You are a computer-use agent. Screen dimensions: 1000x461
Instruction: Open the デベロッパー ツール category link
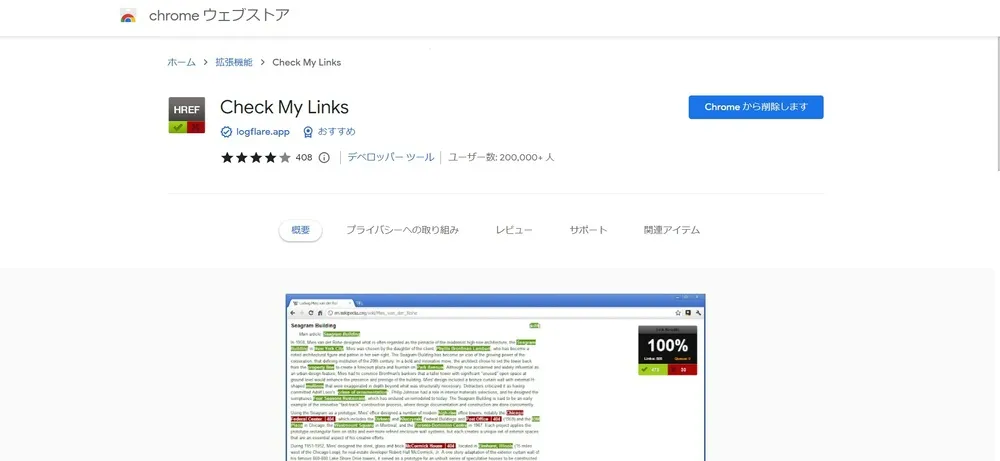tap(390, 157)
